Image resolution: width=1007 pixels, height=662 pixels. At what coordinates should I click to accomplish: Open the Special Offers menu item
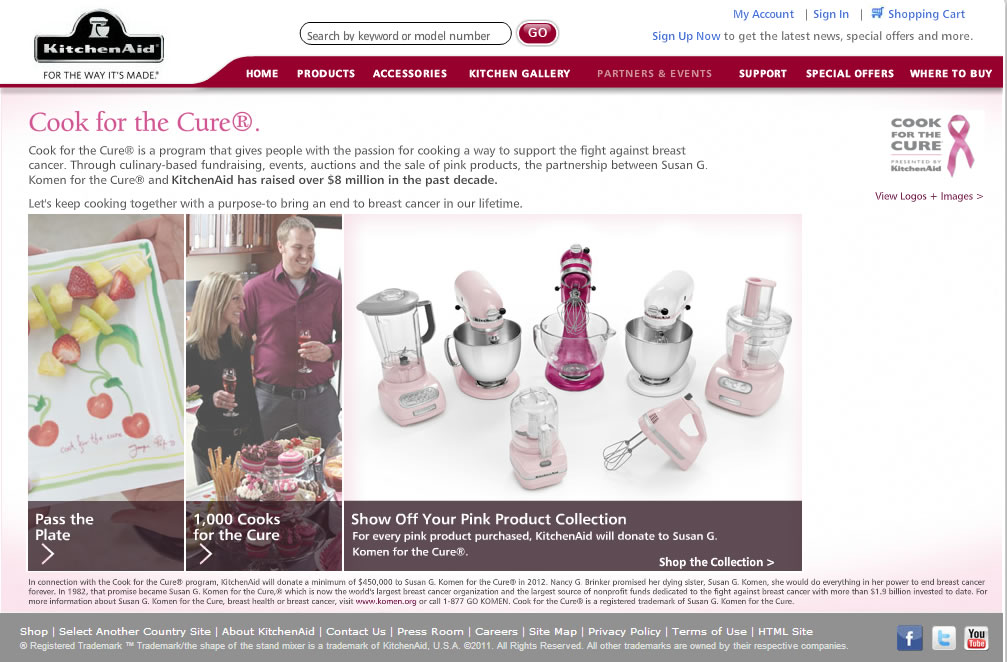point(850,74)
